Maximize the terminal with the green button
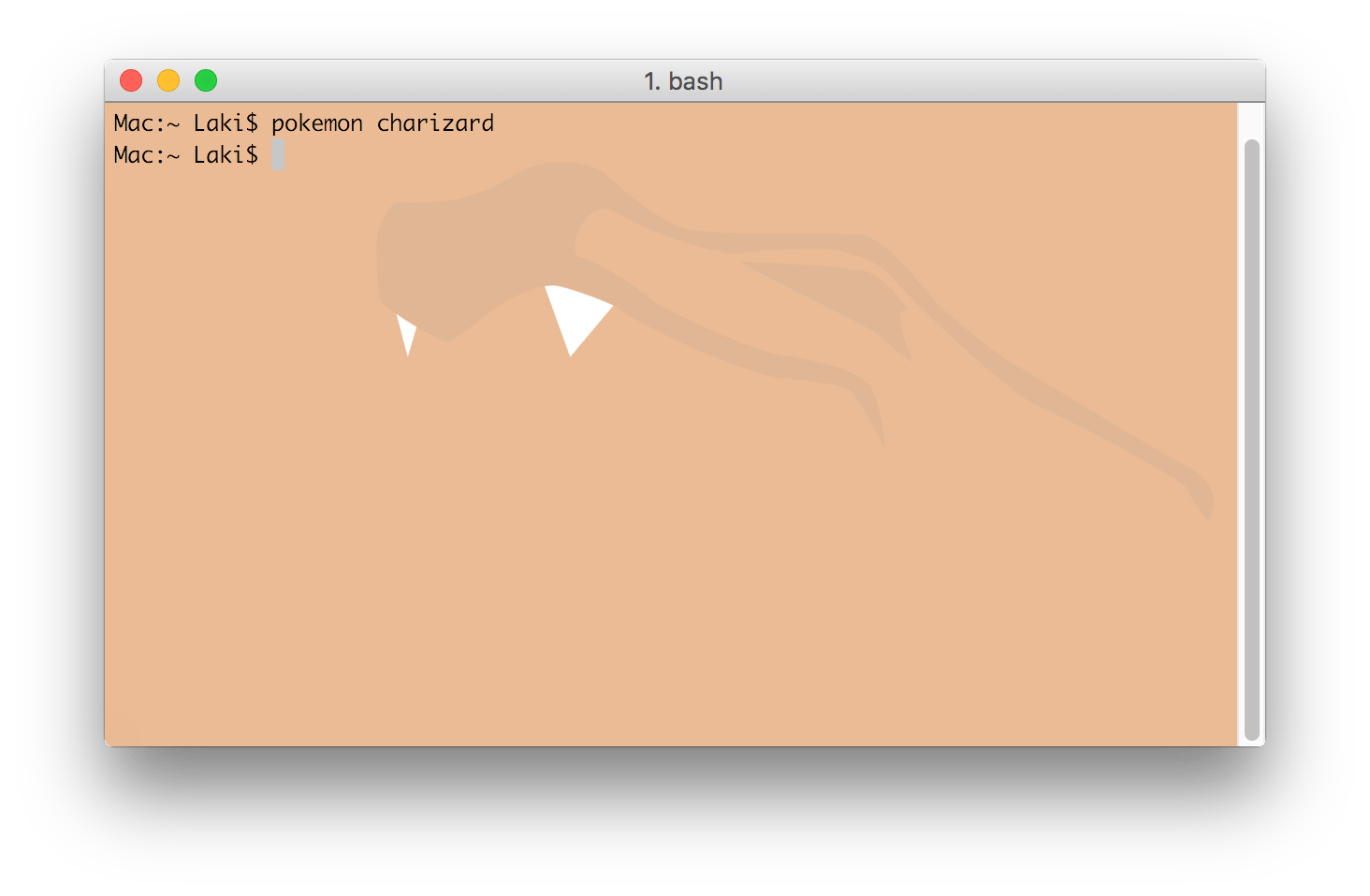Image resolution: width=1370 pixels, height=896 pixels. [x=206, y=81]
